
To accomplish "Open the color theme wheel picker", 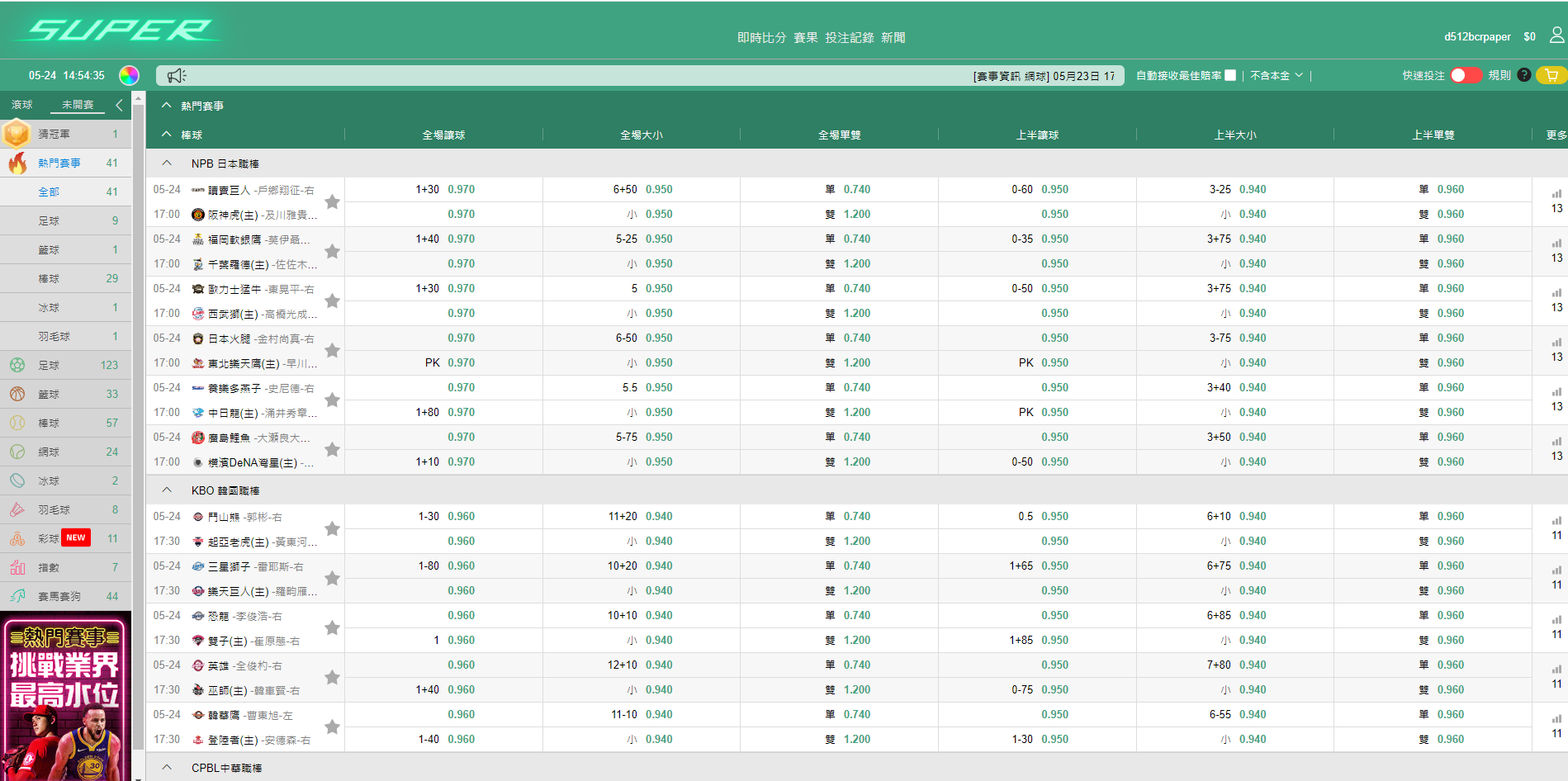I will pyautogui.click(x=129, y=75).
